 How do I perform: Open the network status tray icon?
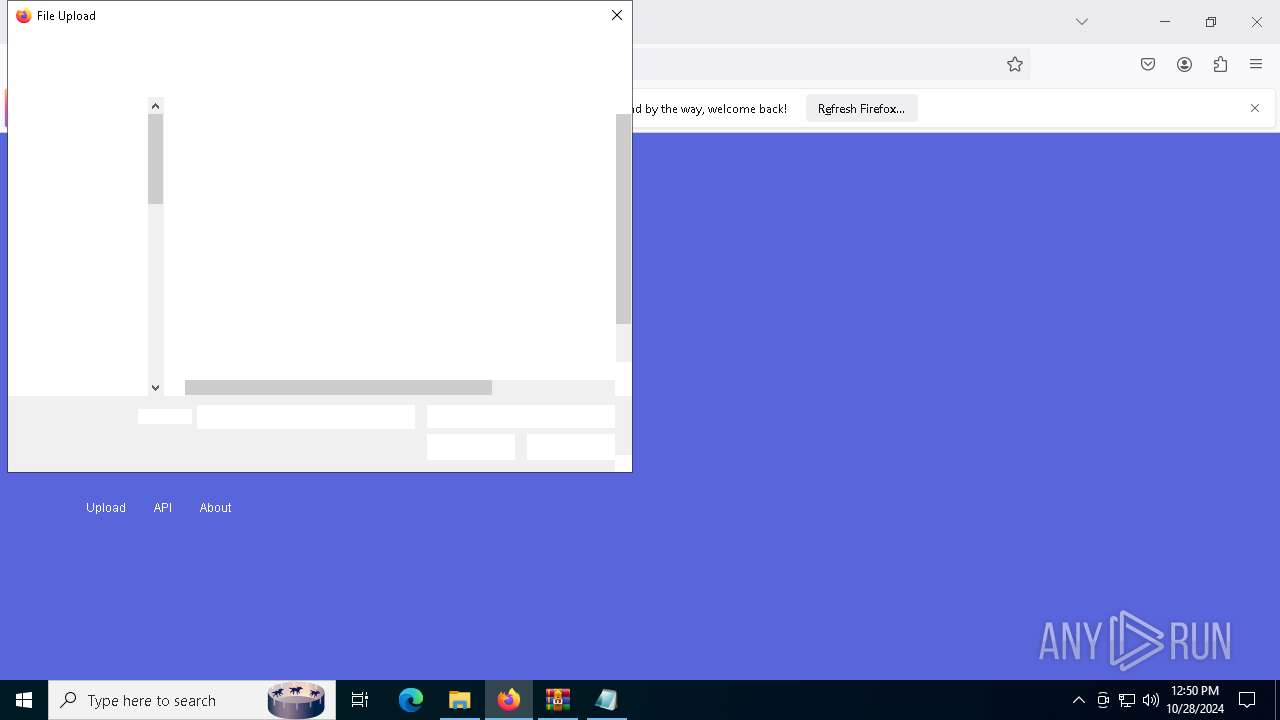(x=1127, y=700)
